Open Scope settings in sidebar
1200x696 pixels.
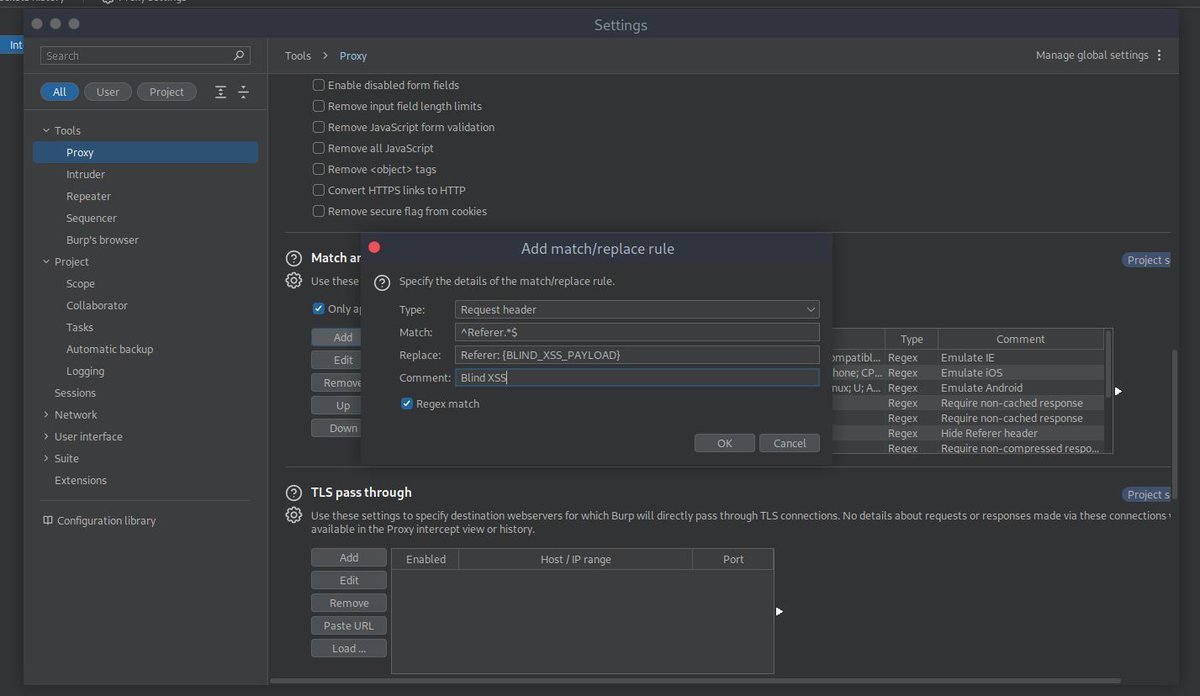point(81,284)
